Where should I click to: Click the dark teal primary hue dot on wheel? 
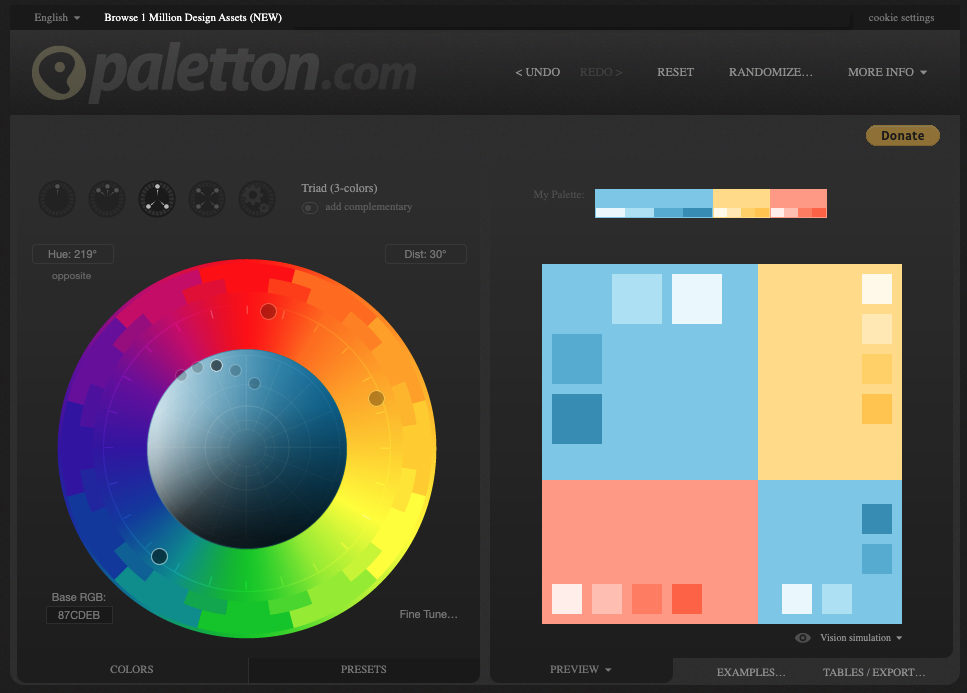click(159, 556)
